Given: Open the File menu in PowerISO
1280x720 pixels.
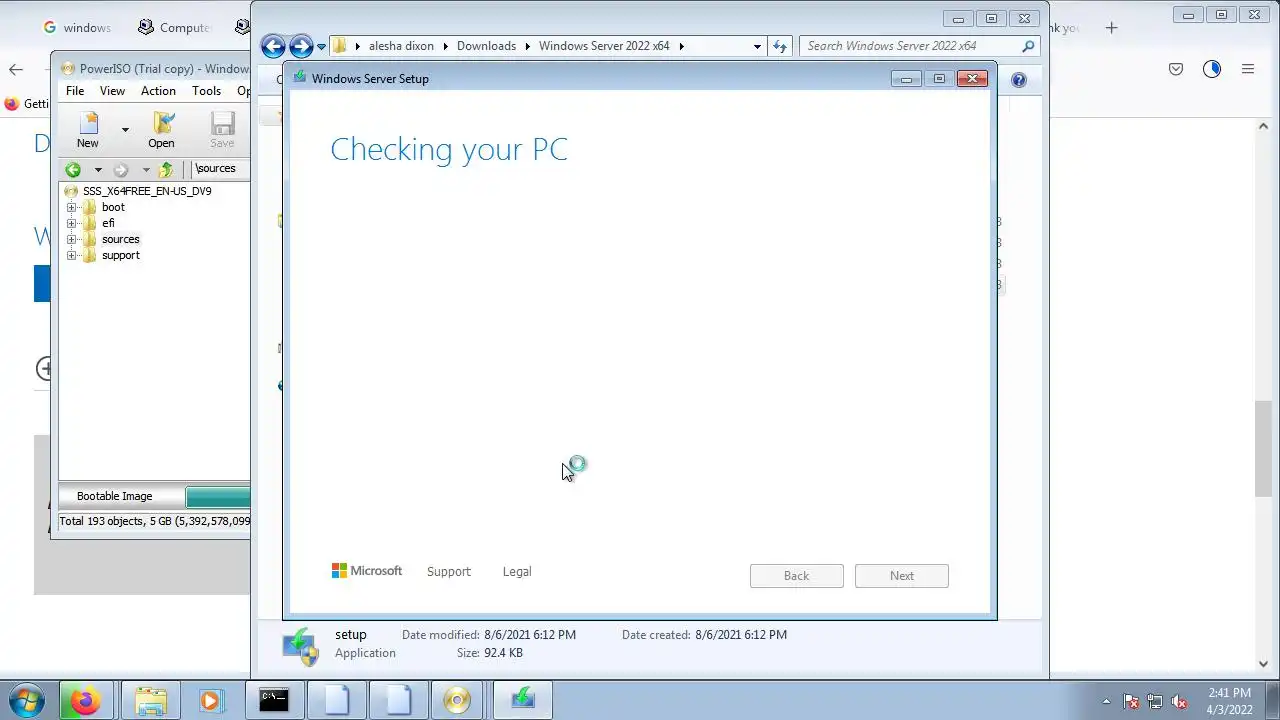Looking at the screenshot, I should (75, 91).
